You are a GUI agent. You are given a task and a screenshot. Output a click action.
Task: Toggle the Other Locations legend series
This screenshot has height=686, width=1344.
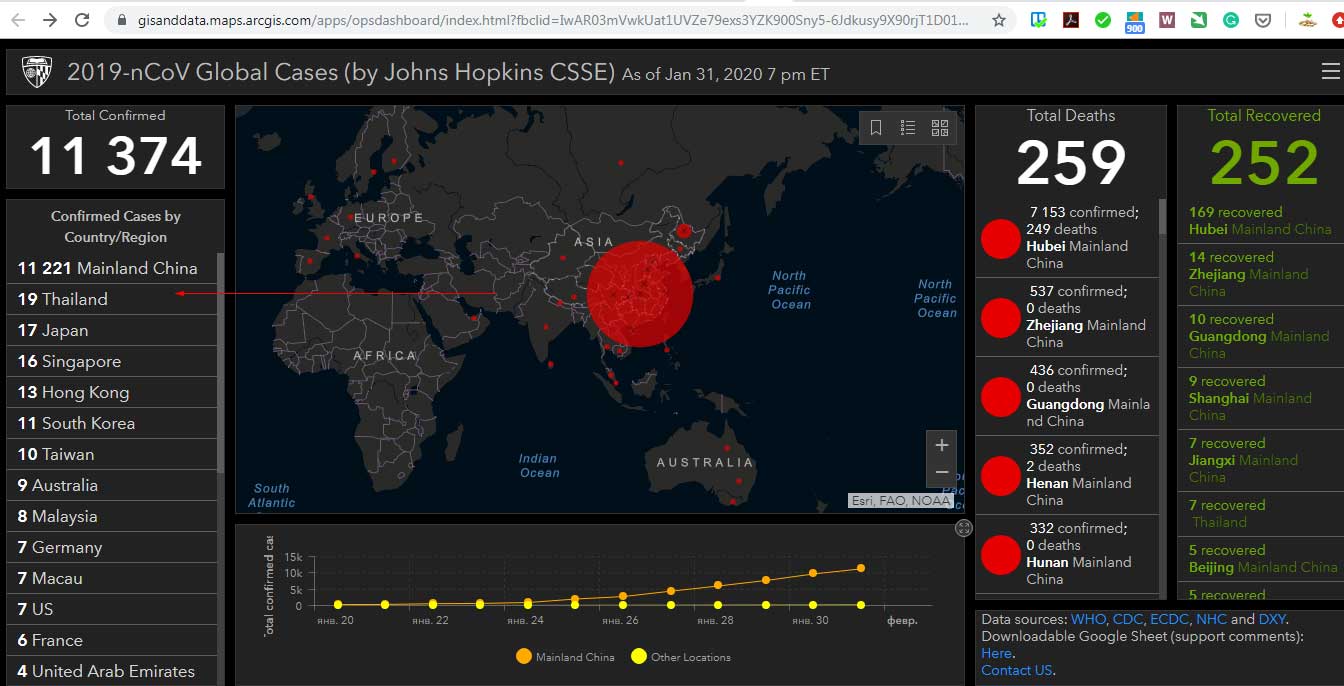pos(681,657)
